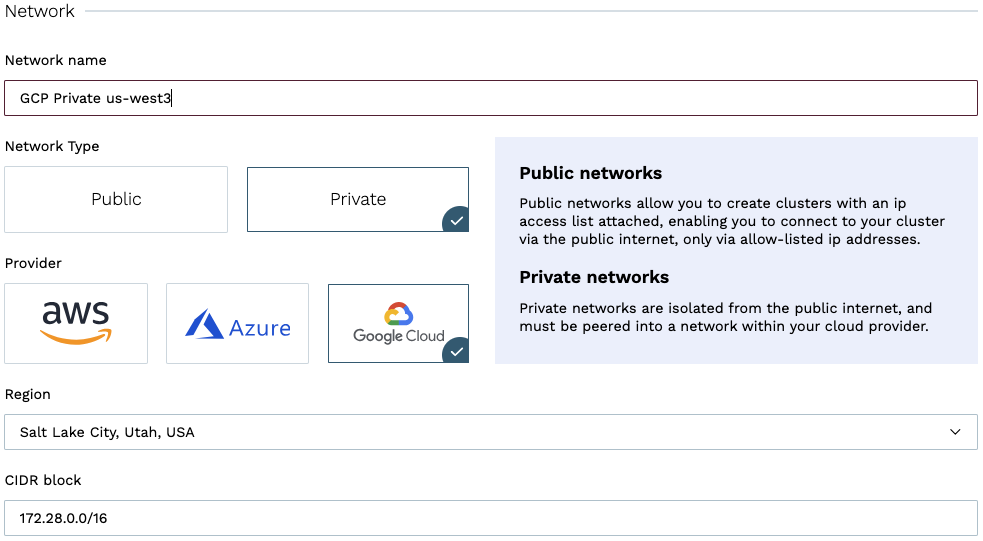Choose the Azure provider logo
Image resolution: width=983 pixels, height=541 pixels.
click(237, 323)
